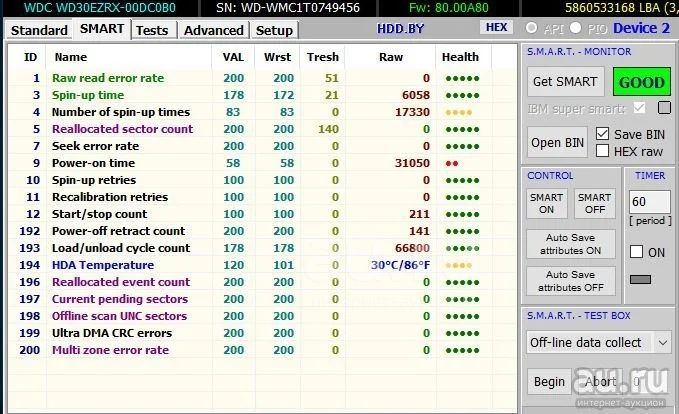Image resolution: width=679 pixels, height=414 pixels.
Task: Open the Advanced tab
Action: [213, 30]
